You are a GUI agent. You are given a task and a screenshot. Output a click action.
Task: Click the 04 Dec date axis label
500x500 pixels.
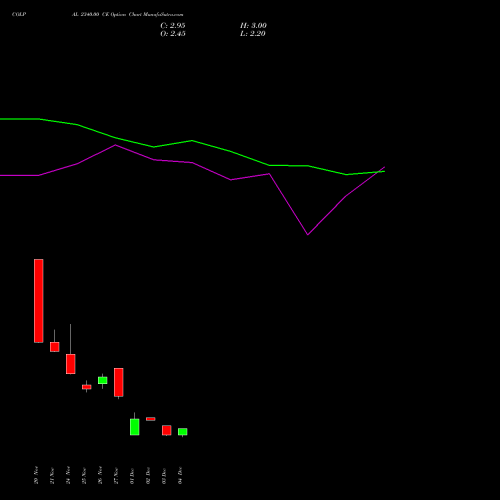tap(180, 476)
